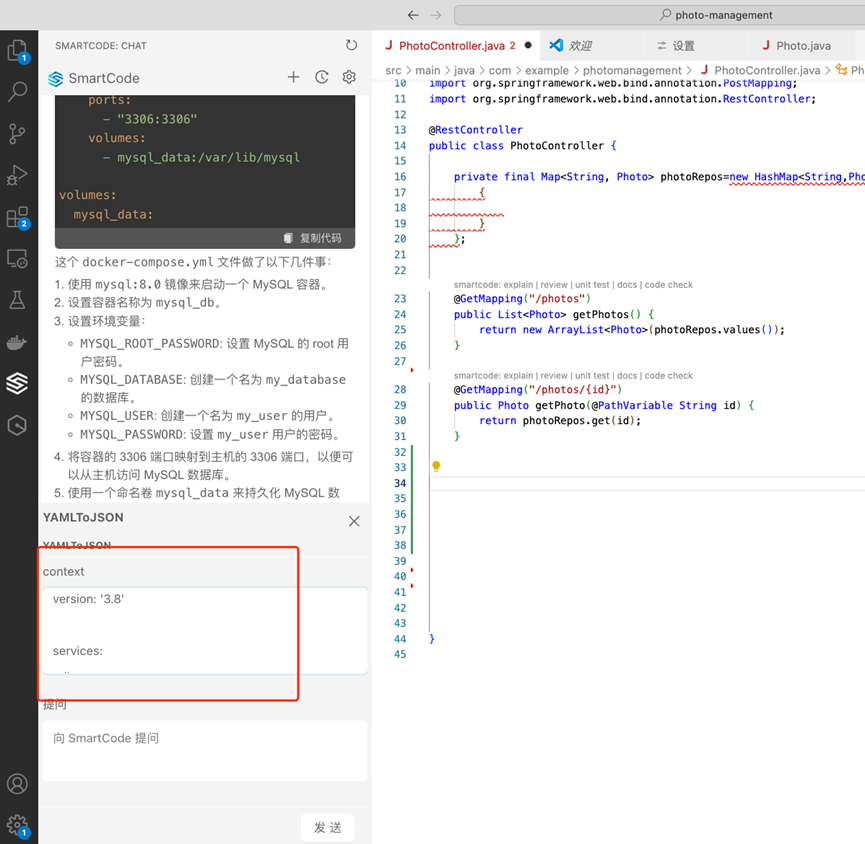
Task: Click the @GetMapping("/photos/{id}") line
Action: click(538, 389)
